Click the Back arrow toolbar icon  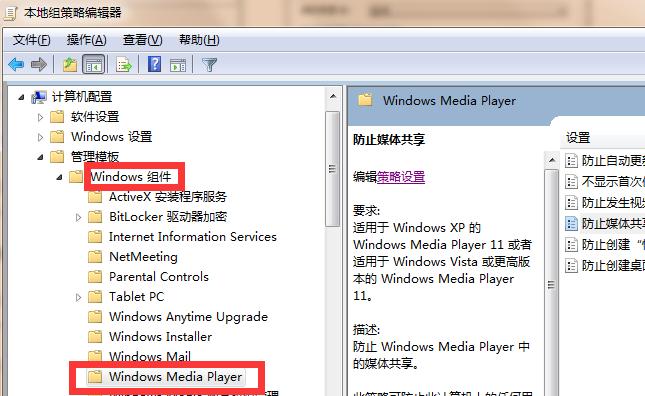16,65
